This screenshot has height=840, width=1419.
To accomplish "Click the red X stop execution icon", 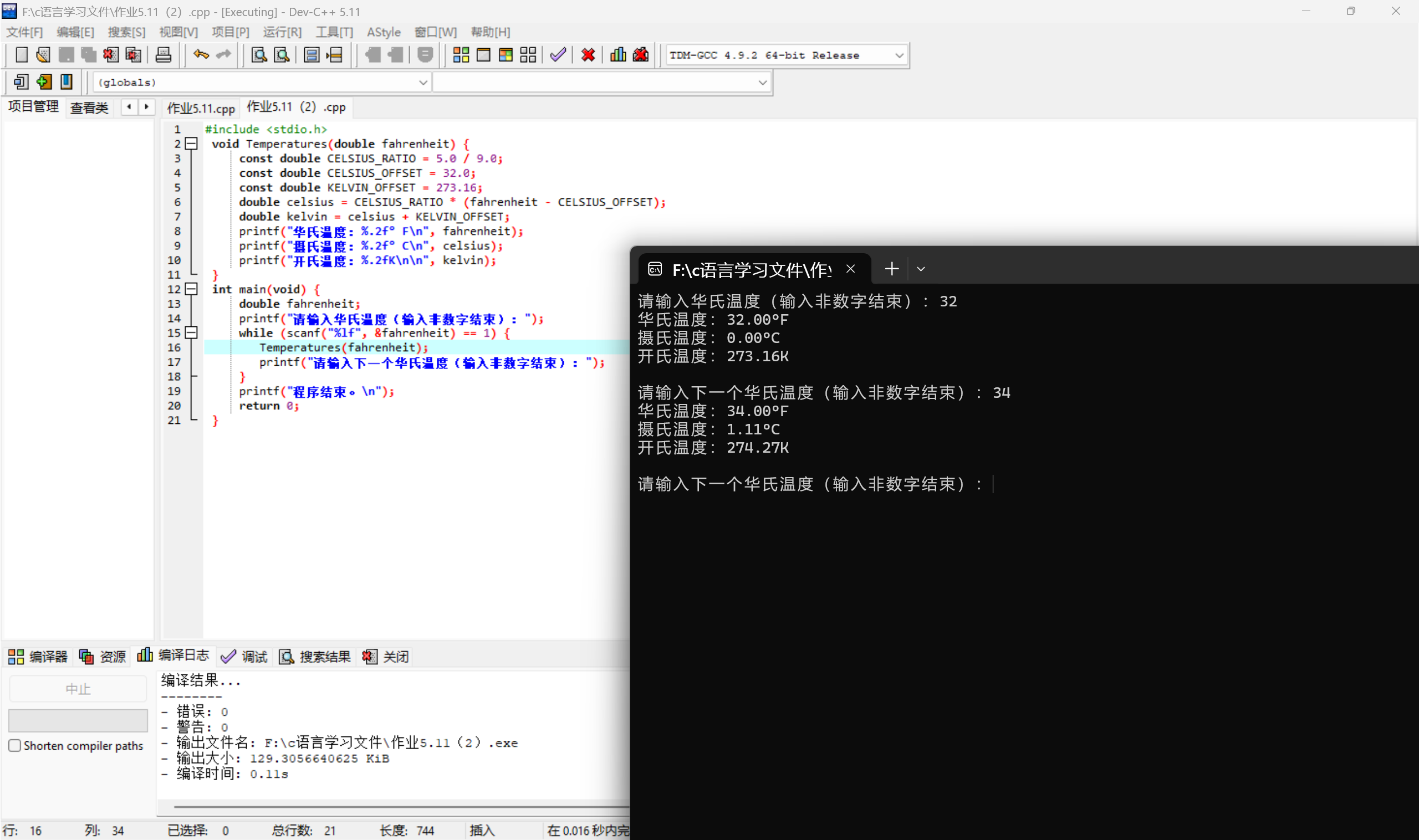I will (x=588, y=55).
